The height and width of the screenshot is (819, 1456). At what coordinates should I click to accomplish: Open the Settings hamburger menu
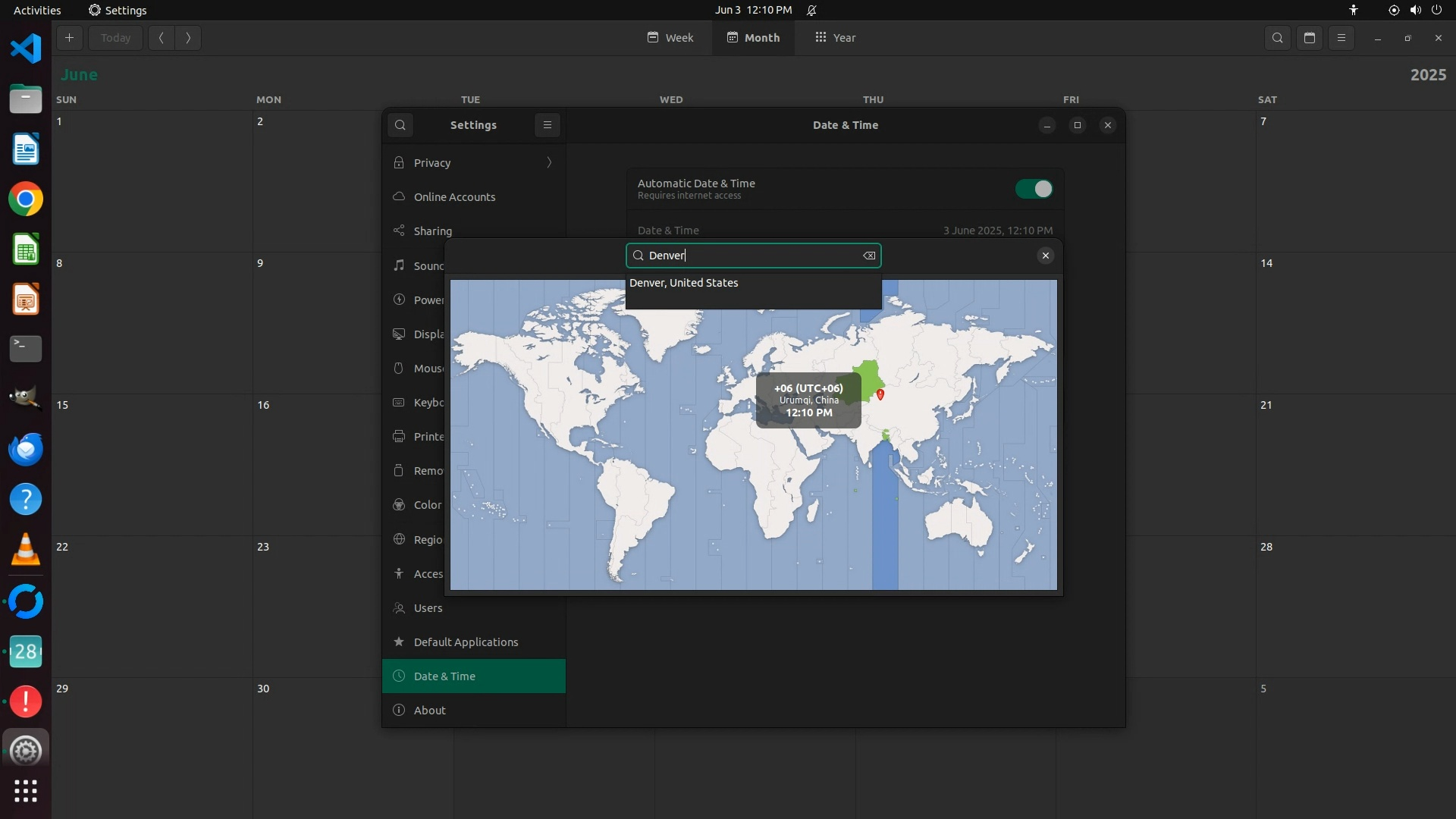tap(548, 125)
